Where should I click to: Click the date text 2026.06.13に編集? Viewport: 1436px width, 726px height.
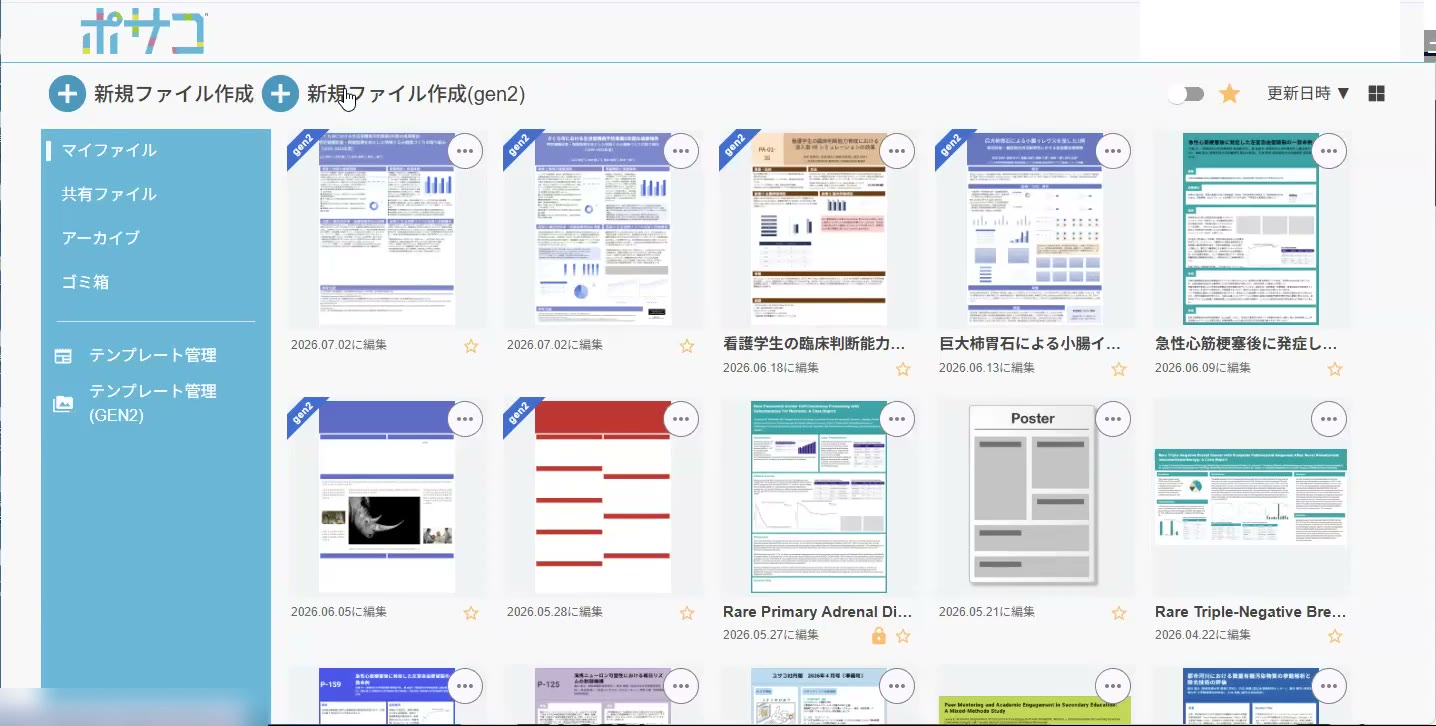coord(987,368)
